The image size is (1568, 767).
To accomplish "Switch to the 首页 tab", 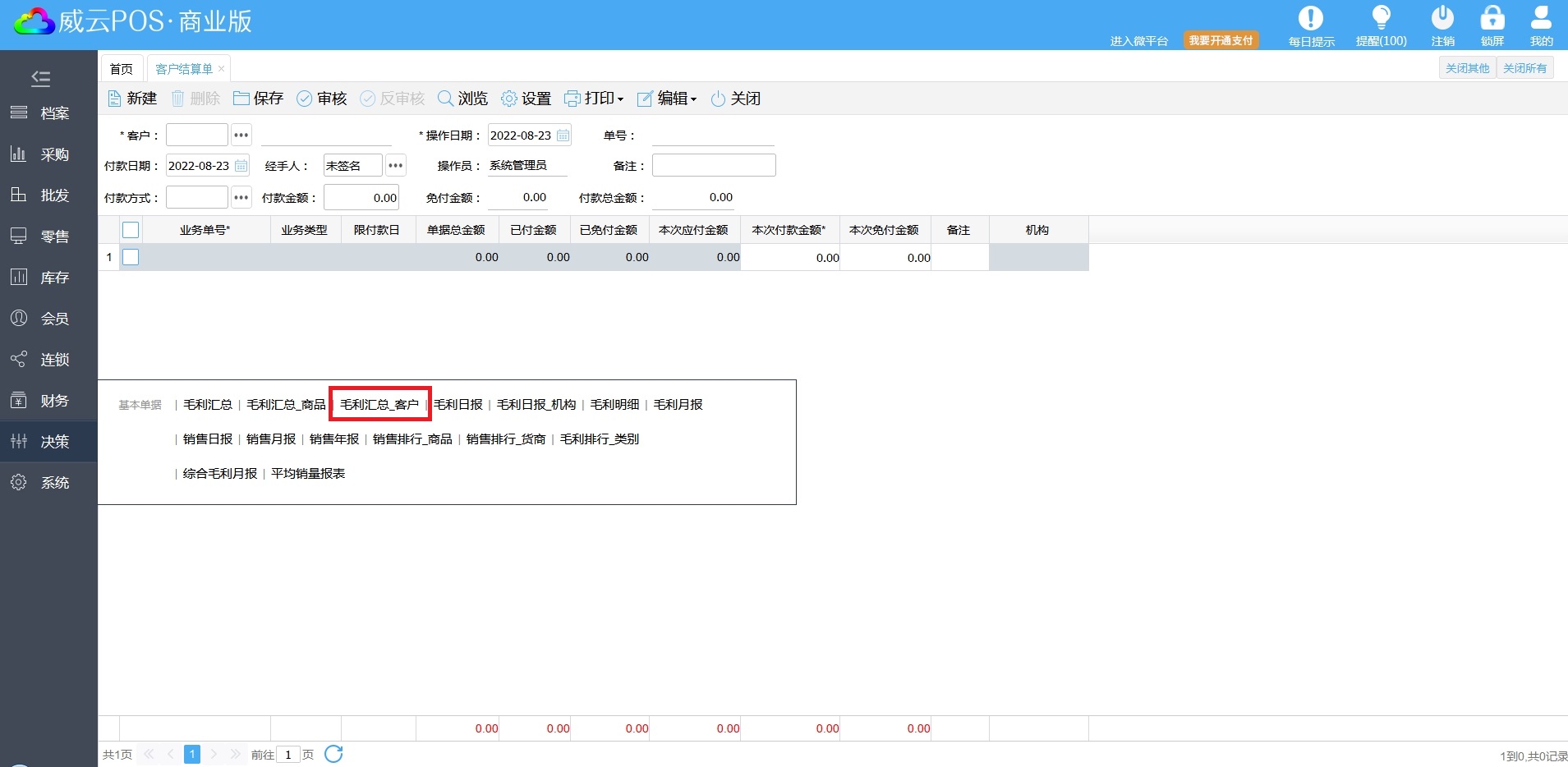I will point(122,69).
